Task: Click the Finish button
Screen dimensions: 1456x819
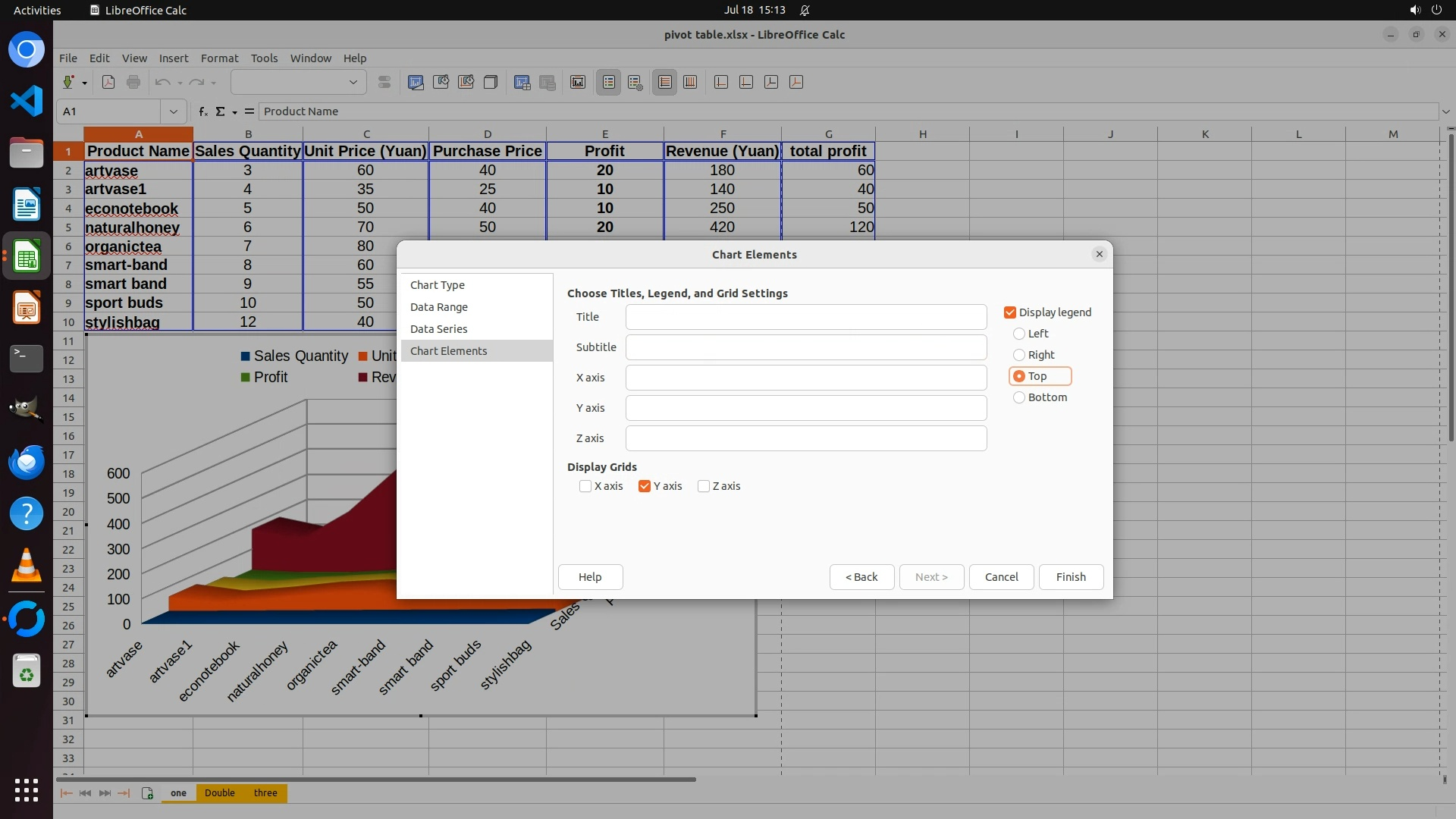Action: (1071, 577)
